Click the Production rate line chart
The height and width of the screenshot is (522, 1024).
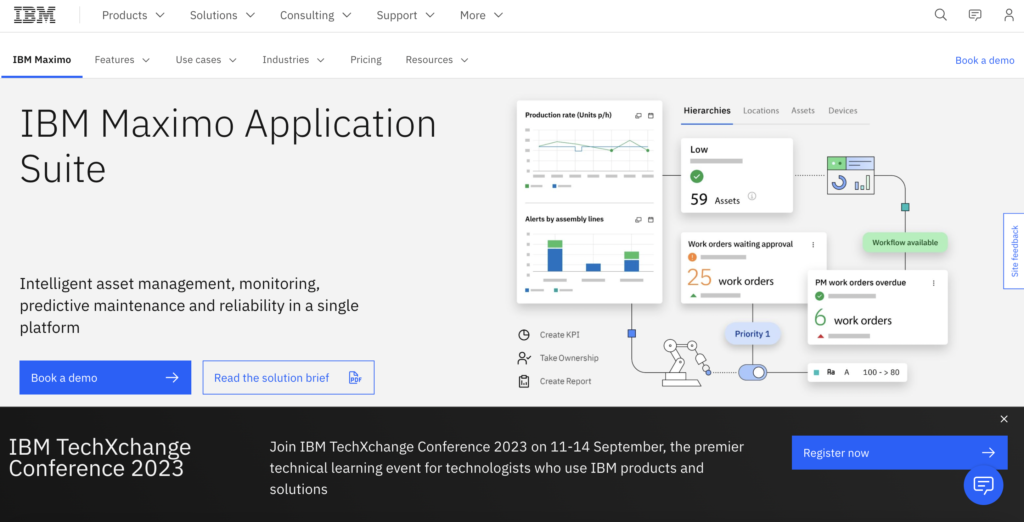590,152
